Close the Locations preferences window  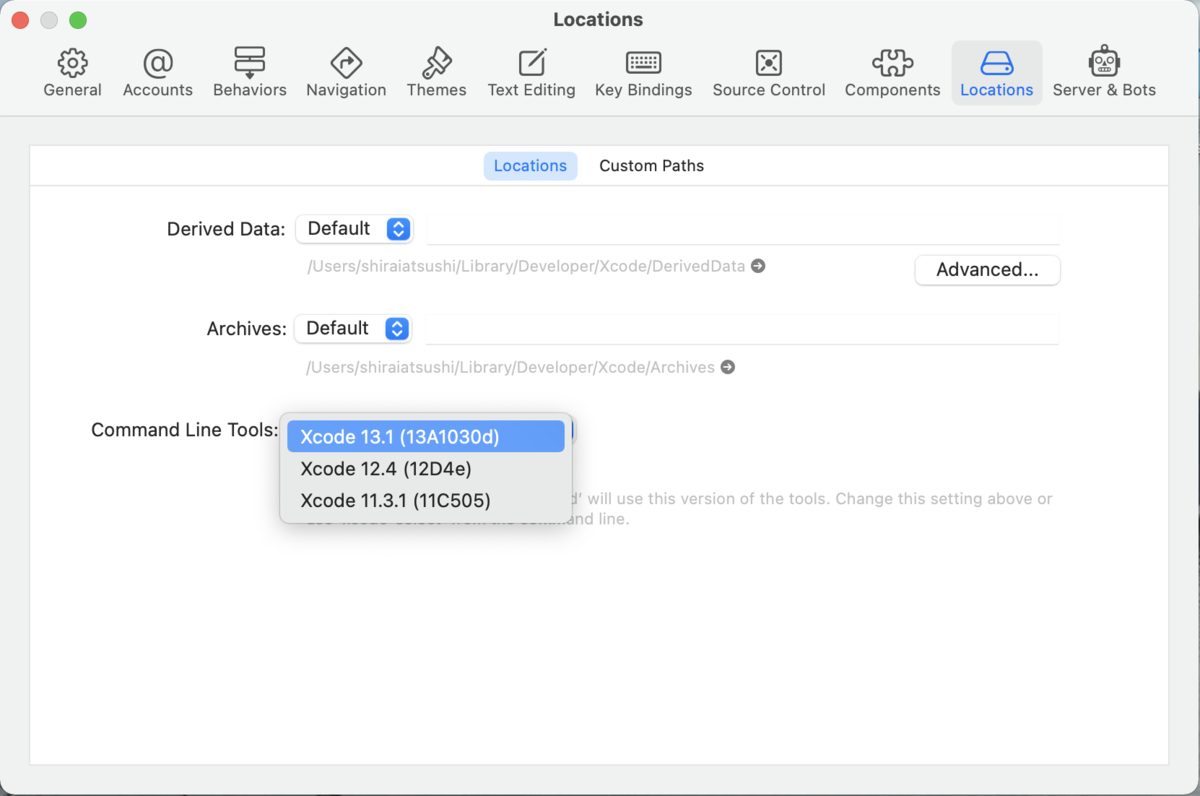20,20
